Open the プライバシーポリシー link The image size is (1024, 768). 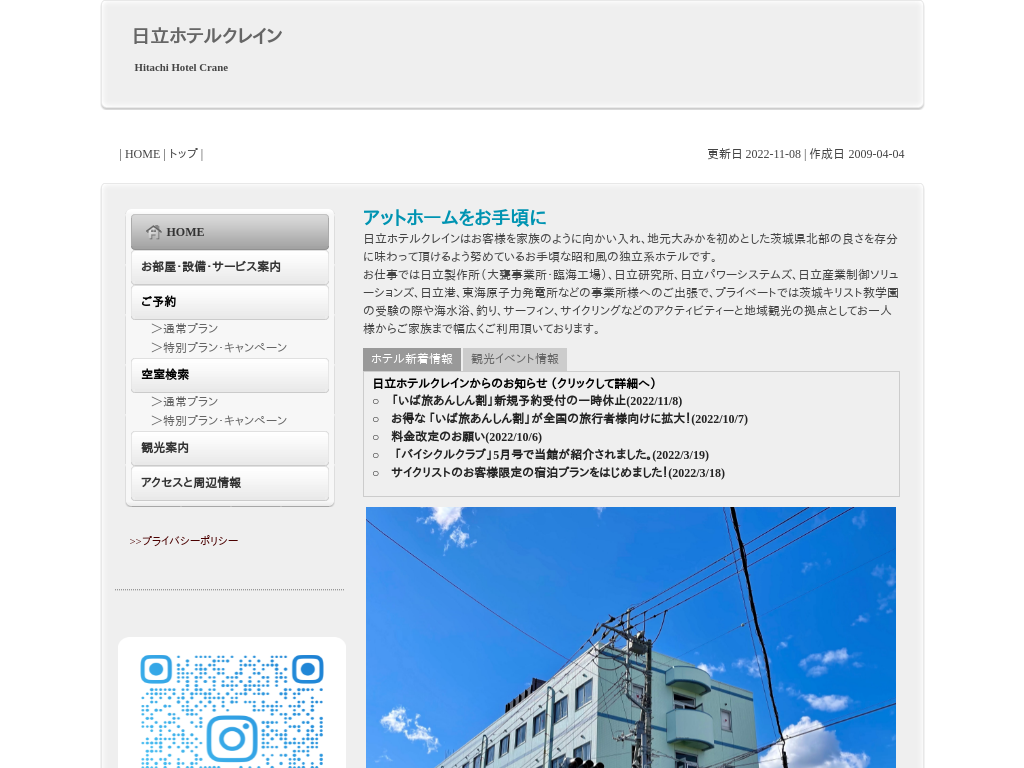click(184, 541)
